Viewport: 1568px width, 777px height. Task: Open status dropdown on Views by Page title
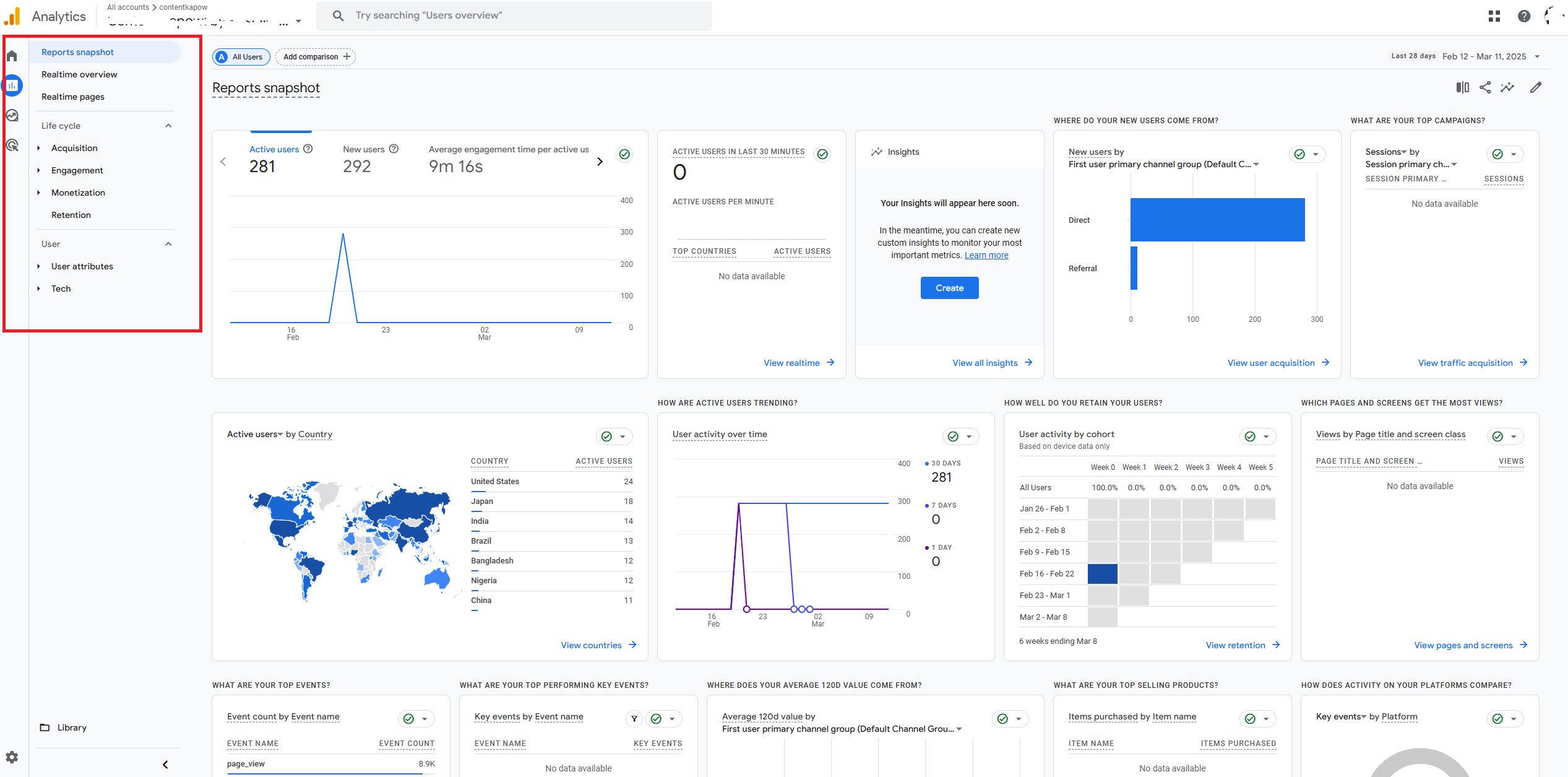click(1506, 436)
